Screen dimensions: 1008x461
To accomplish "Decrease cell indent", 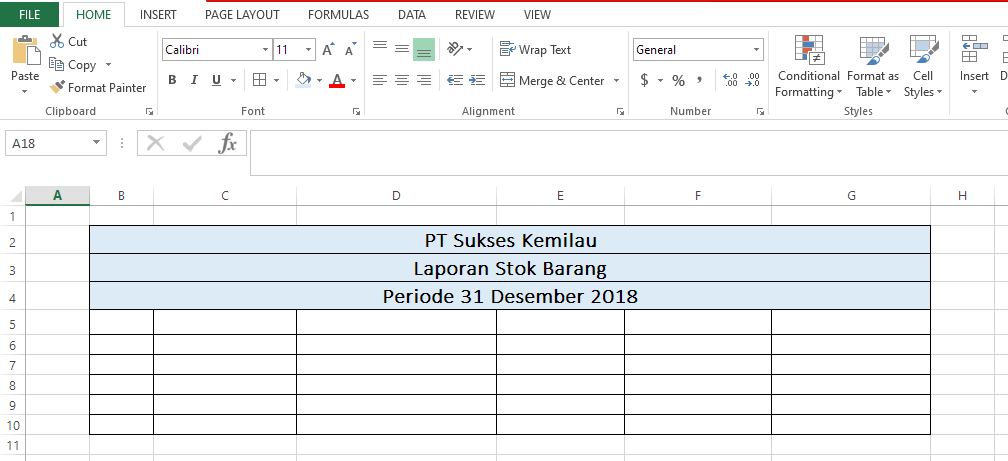I will [x=455, y=80].
